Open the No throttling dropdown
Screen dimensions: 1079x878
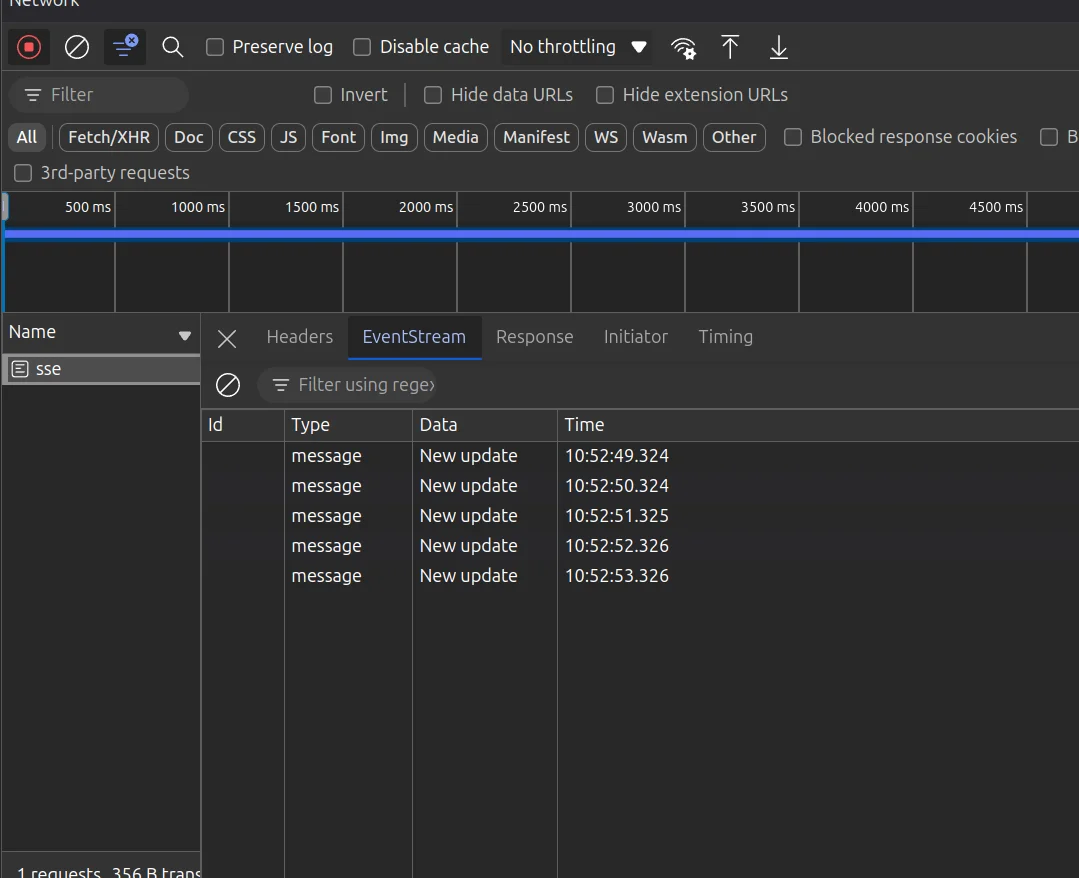[x=578, y=47]
